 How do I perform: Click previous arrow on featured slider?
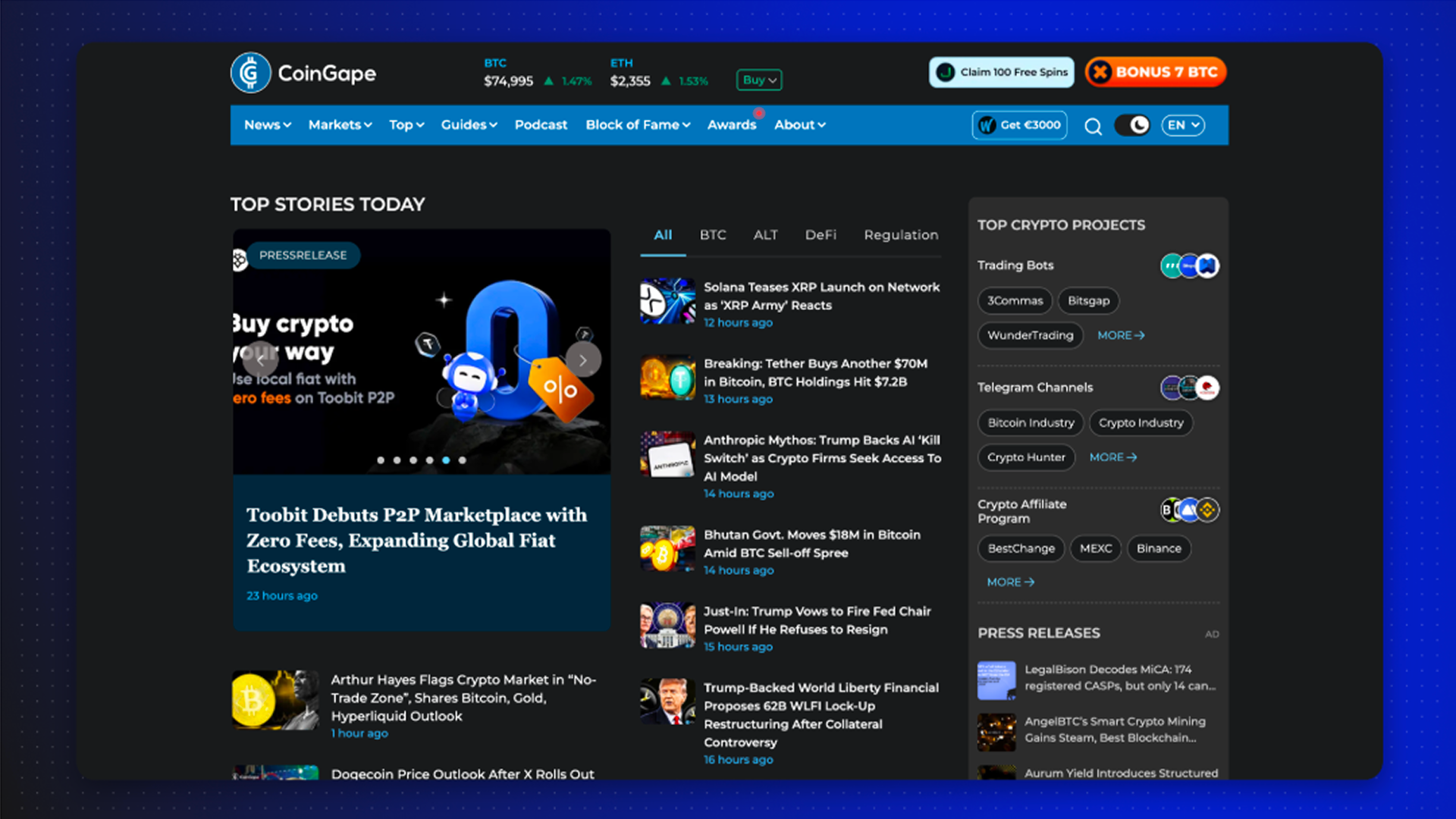[x=260, y=360]
